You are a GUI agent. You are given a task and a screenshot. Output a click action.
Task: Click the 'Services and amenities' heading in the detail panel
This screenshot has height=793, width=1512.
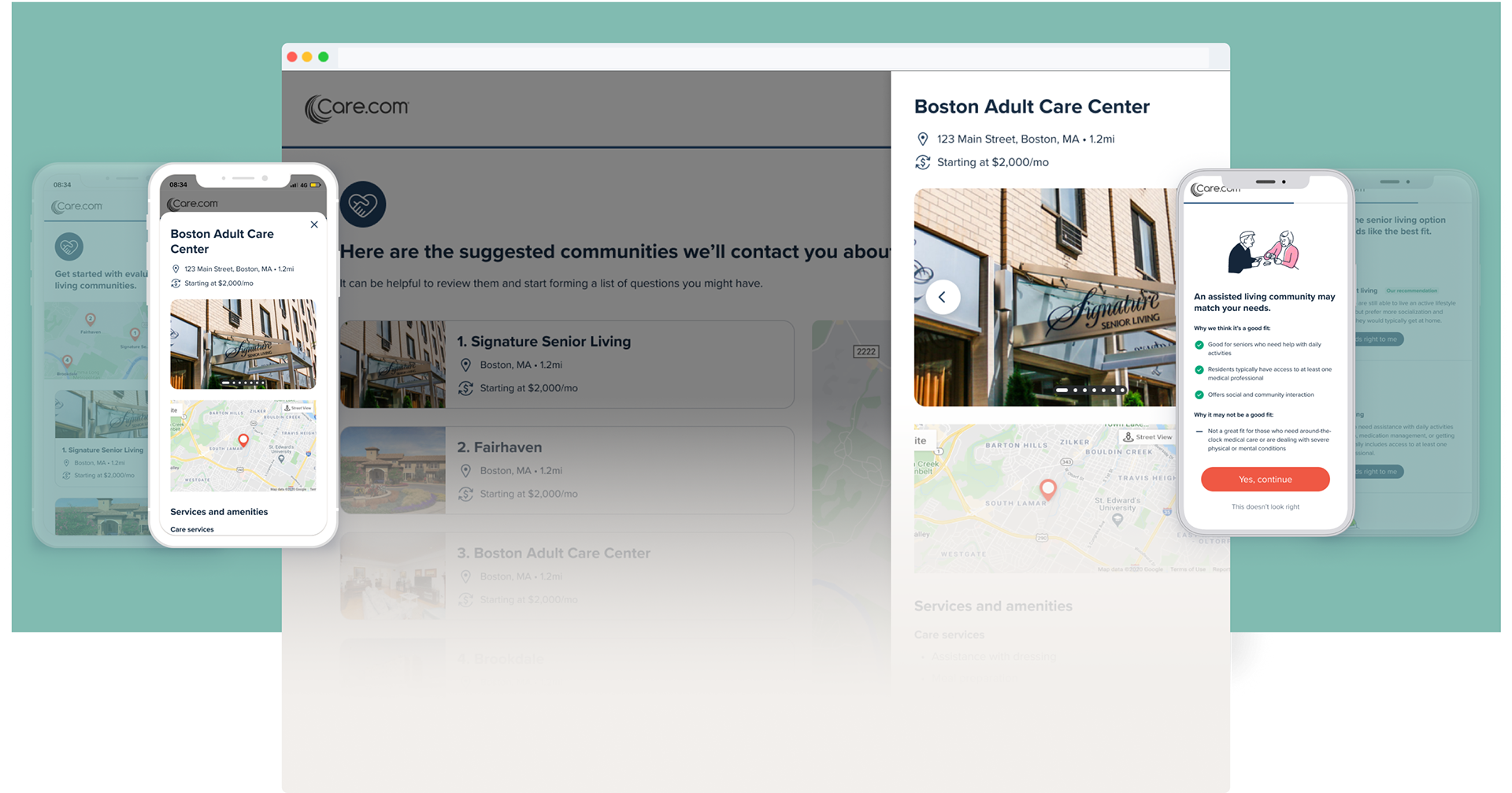click(x=993, y=606)
